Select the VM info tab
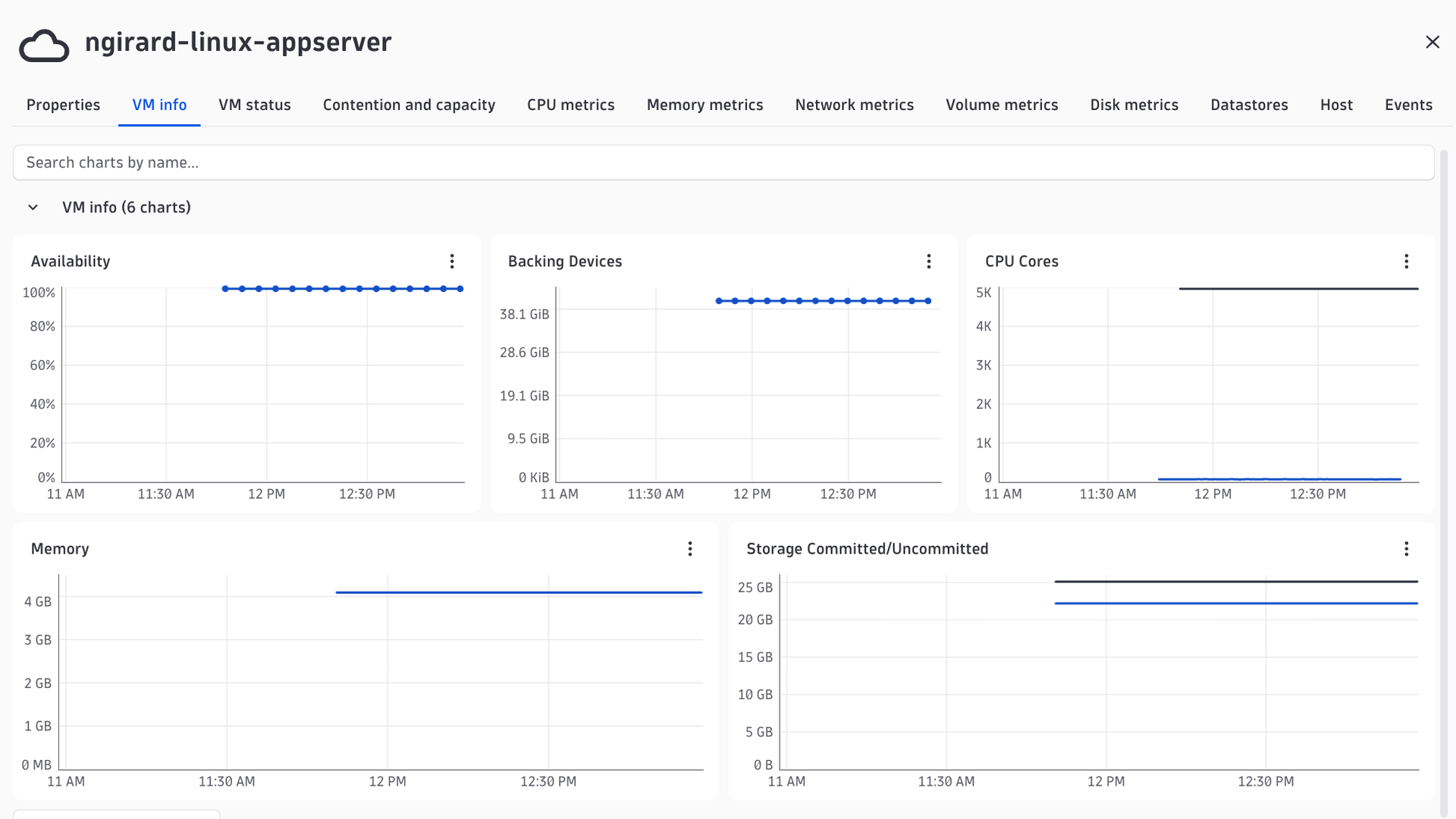The width and height of the screenshot is (1456, 819). (159, 105)
